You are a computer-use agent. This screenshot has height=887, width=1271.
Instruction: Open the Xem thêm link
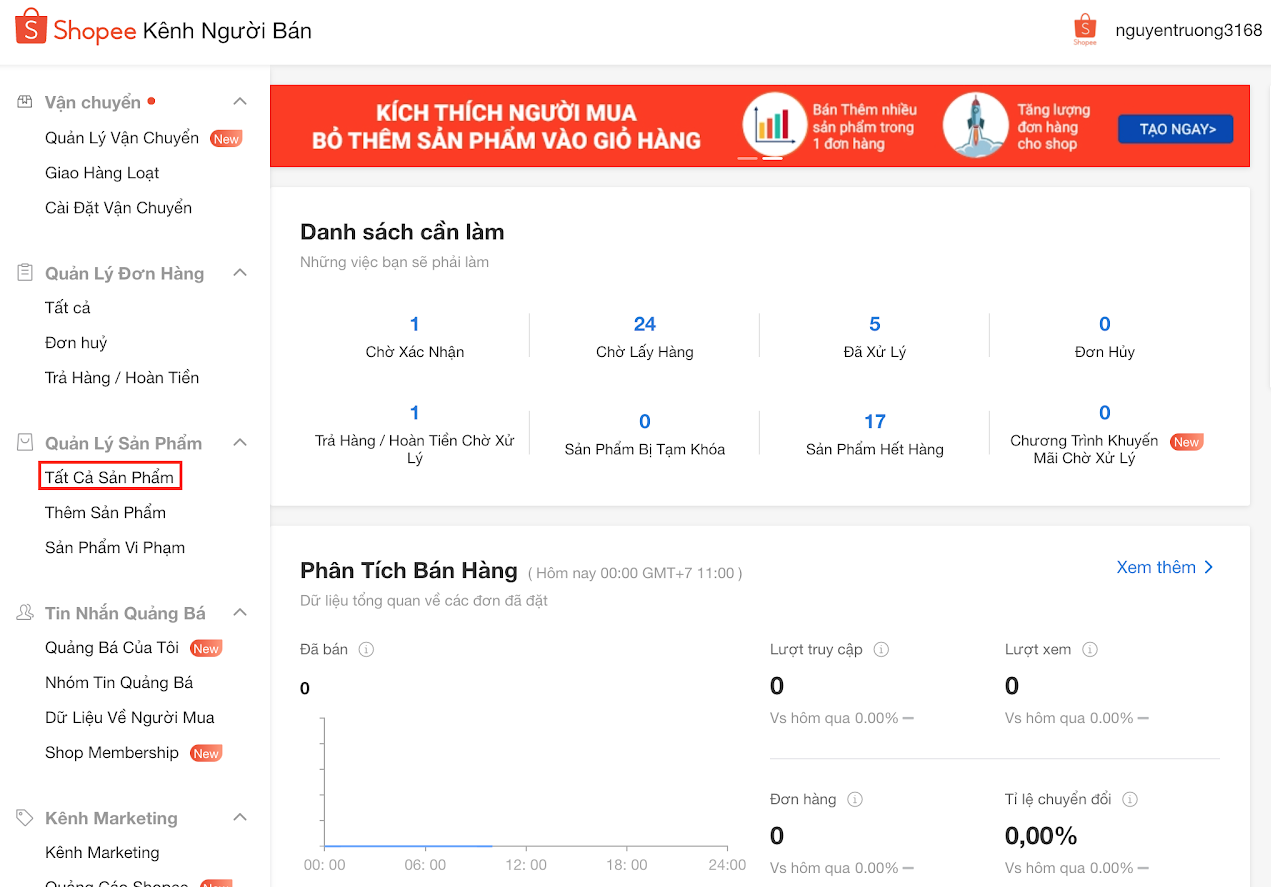pyautogui.click(x=1164, y=567)
